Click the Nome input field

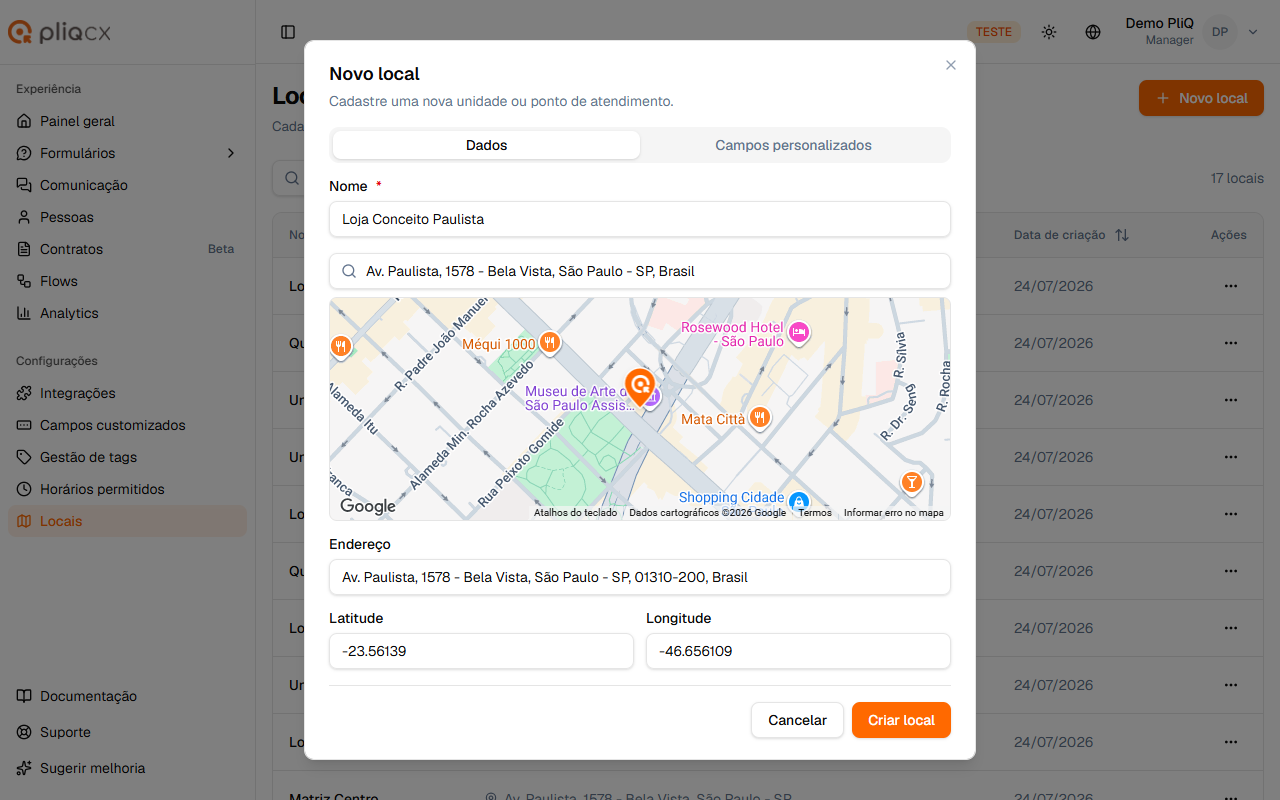(x=640, y=219)
